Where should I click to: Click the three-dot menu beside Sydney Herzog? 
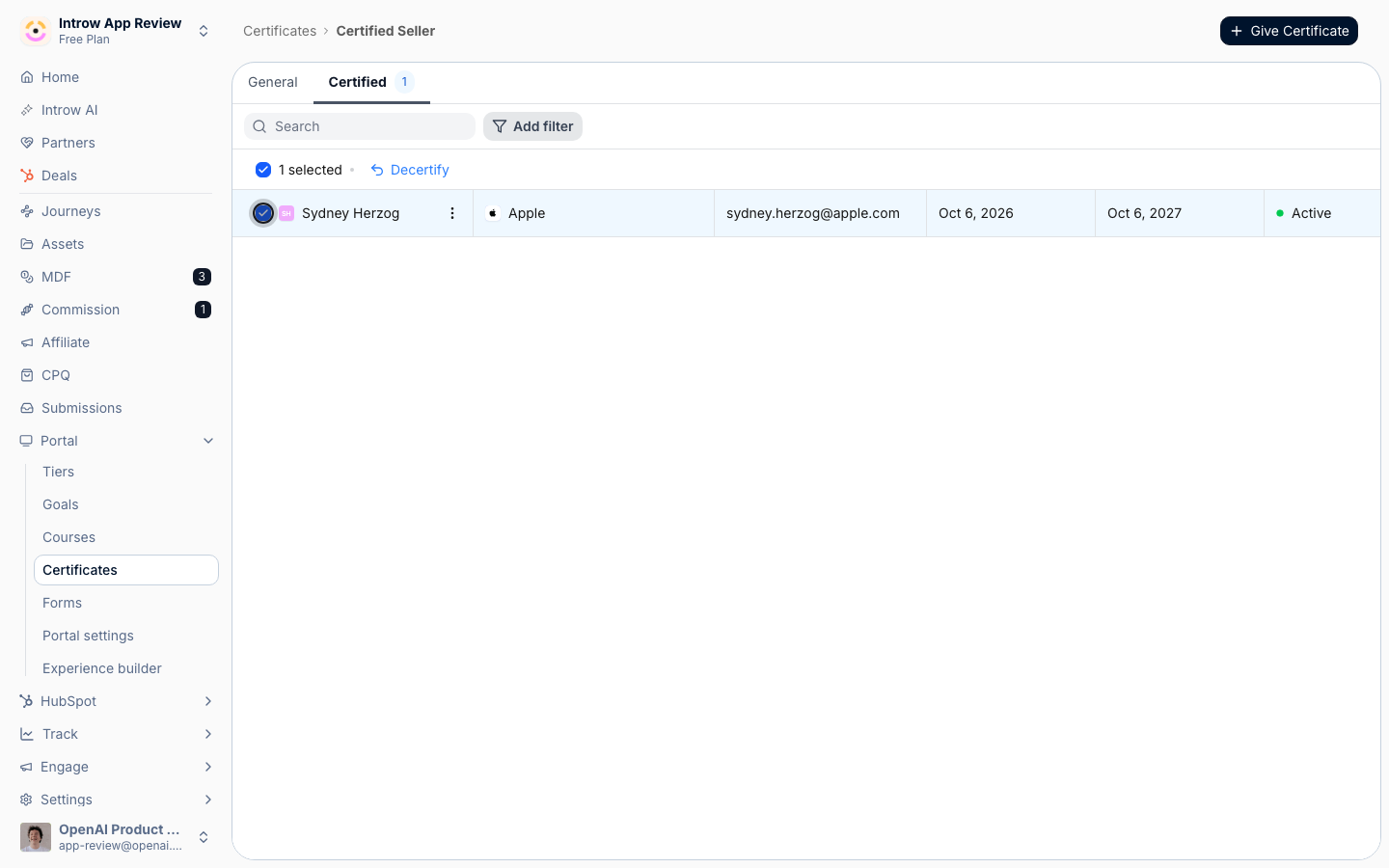click(x=452, y=213)
